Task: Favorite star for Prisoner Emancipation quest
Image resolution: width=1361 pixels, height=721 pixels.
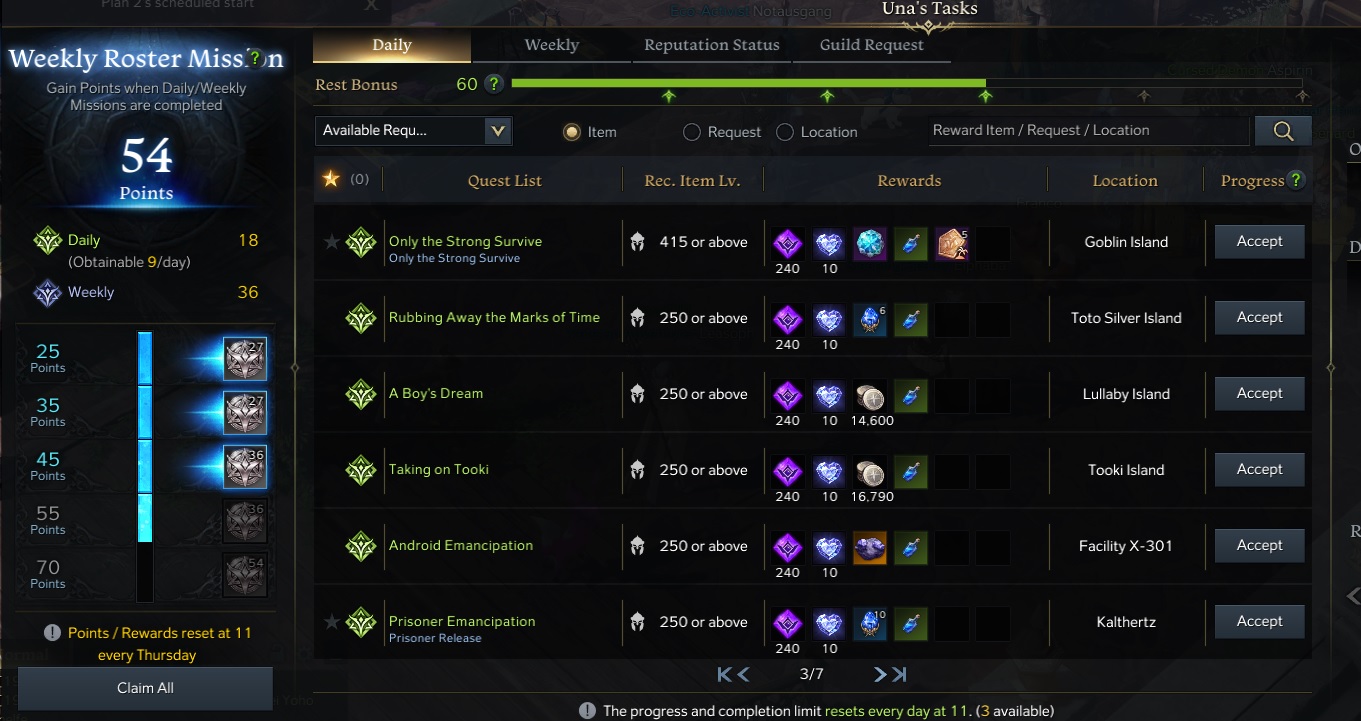Action: coord(332,621)
